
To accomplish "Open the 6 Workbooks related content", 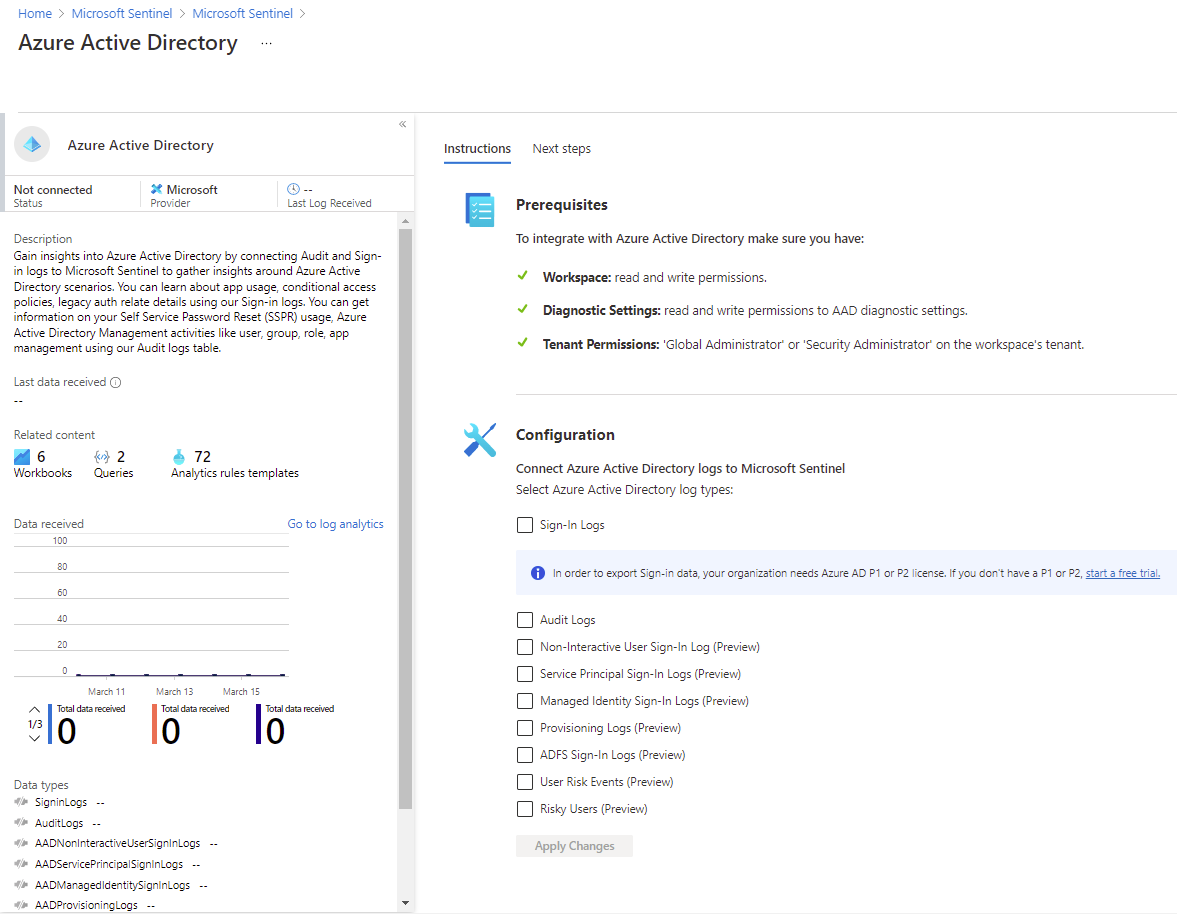I will pyautogui.click(x=43, y=464).
